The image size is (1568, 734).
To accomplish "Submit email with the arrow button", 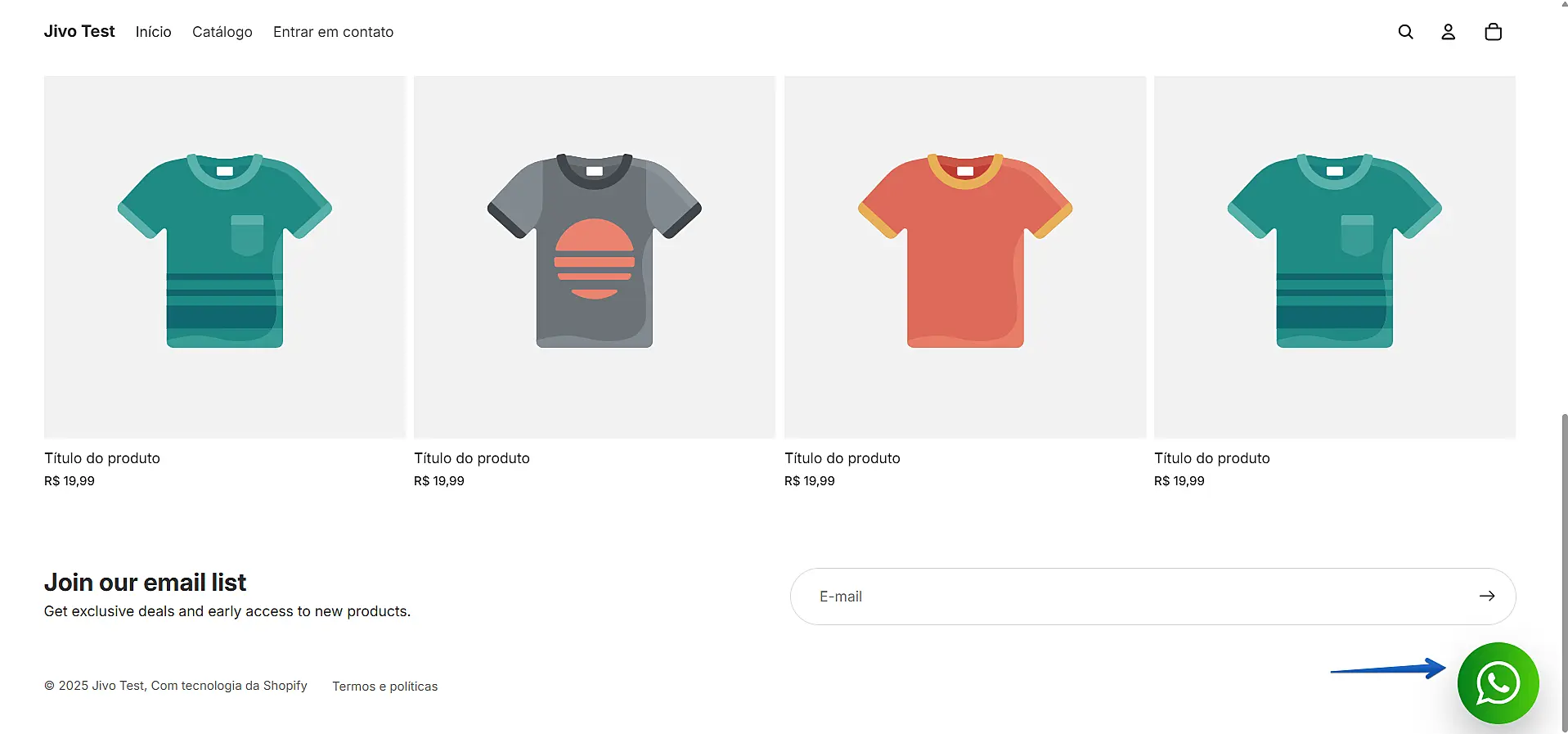I will pyautogui.click(x=1486, y=597).
